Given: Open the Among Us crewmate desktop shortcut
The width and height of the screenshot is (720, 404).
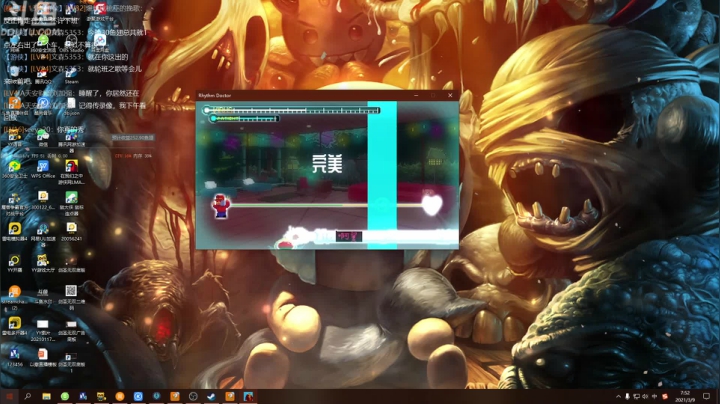Looking at the screenshot, I should [x=71, y=171].
